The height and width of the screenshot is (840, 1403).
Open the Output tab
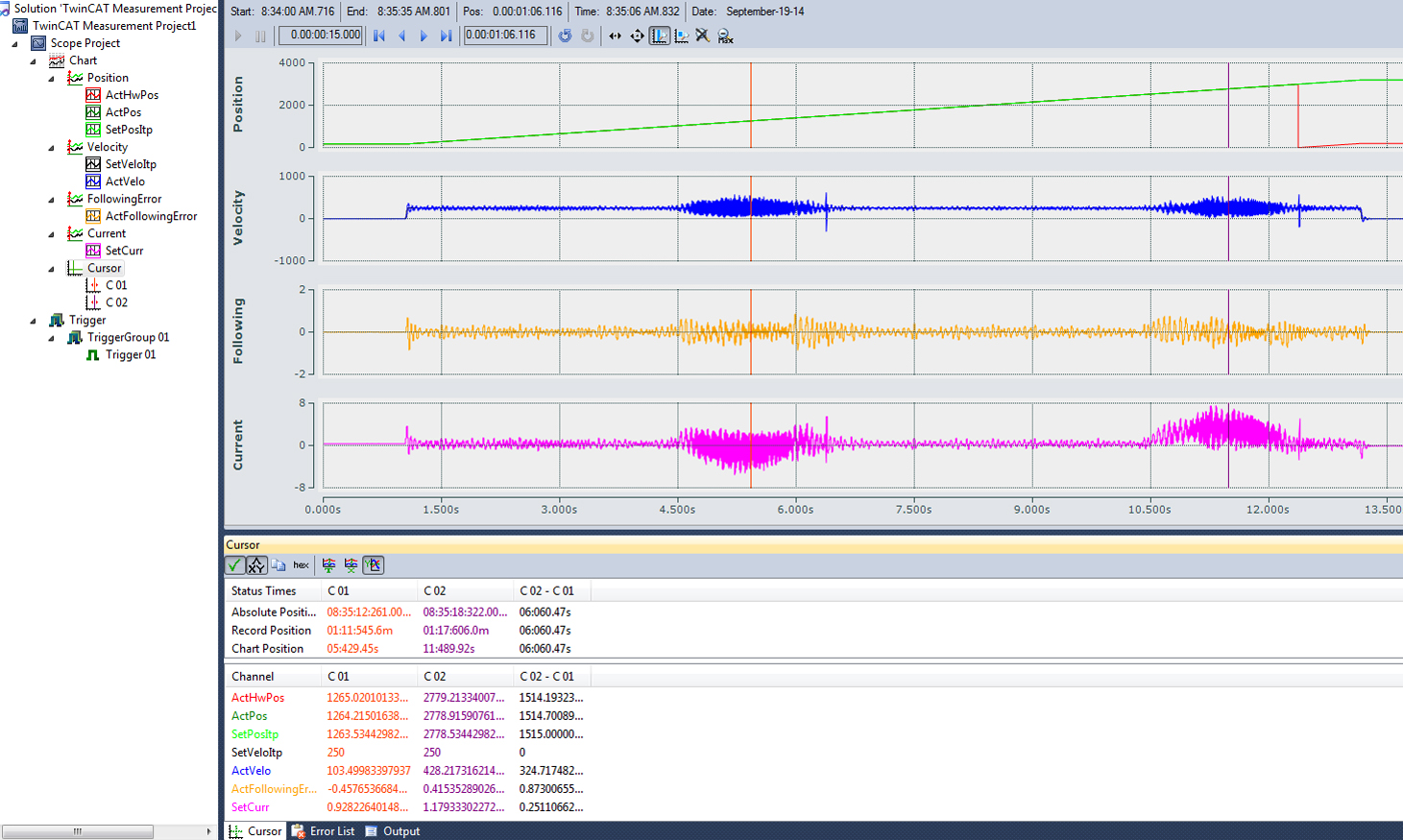(393, 831)
